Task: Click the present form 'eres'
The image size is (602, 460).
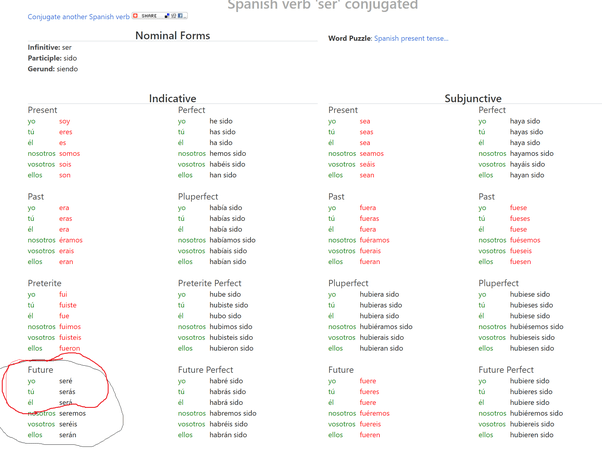Action: (x=66, y=132)
